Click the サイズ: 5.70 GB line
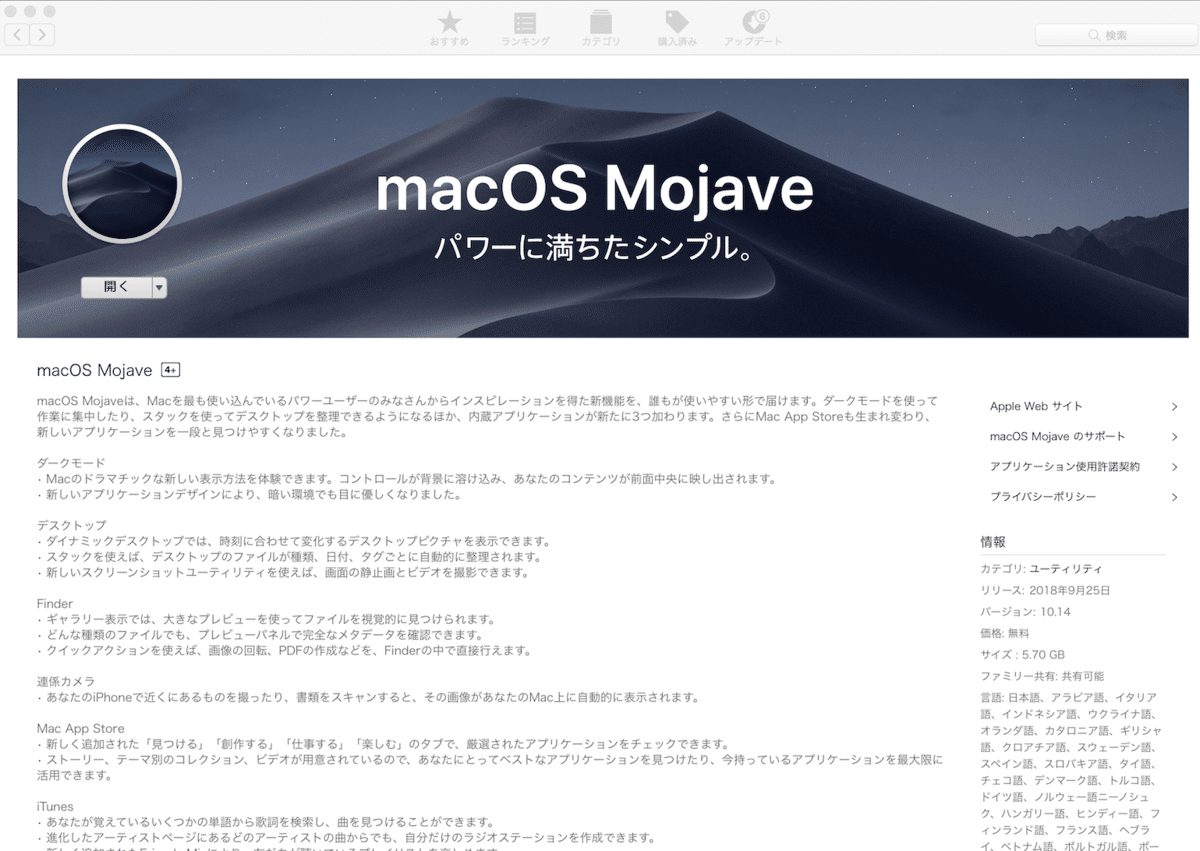1200x851 pixels. pos(1023,654)
